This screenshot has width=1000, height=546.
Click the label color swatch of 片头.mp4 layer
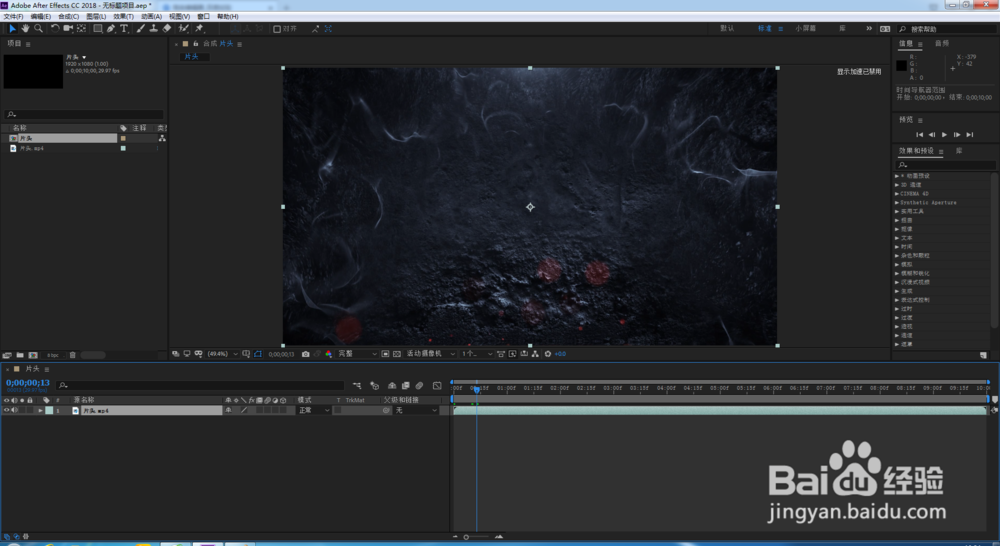click(49, 411)
